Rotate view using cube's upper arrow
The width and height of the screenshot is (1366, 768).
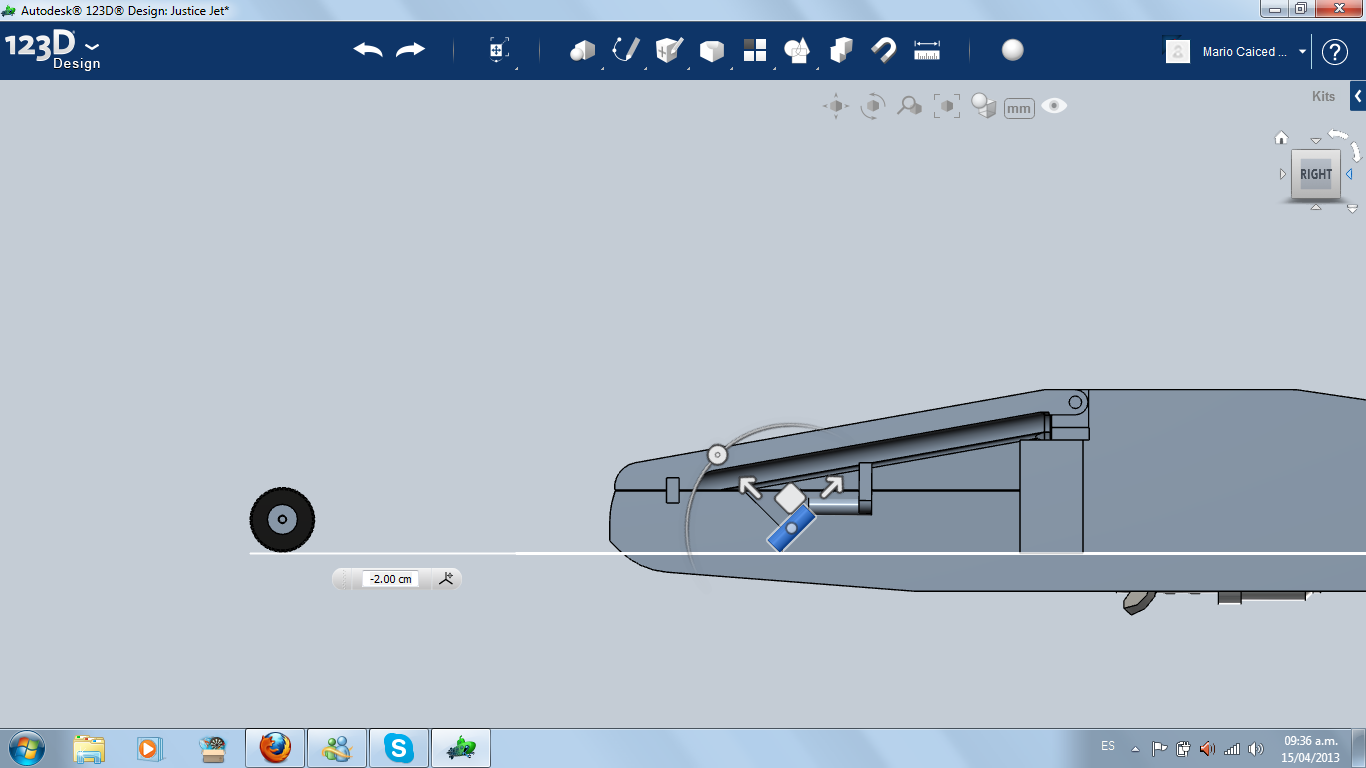1316,141
